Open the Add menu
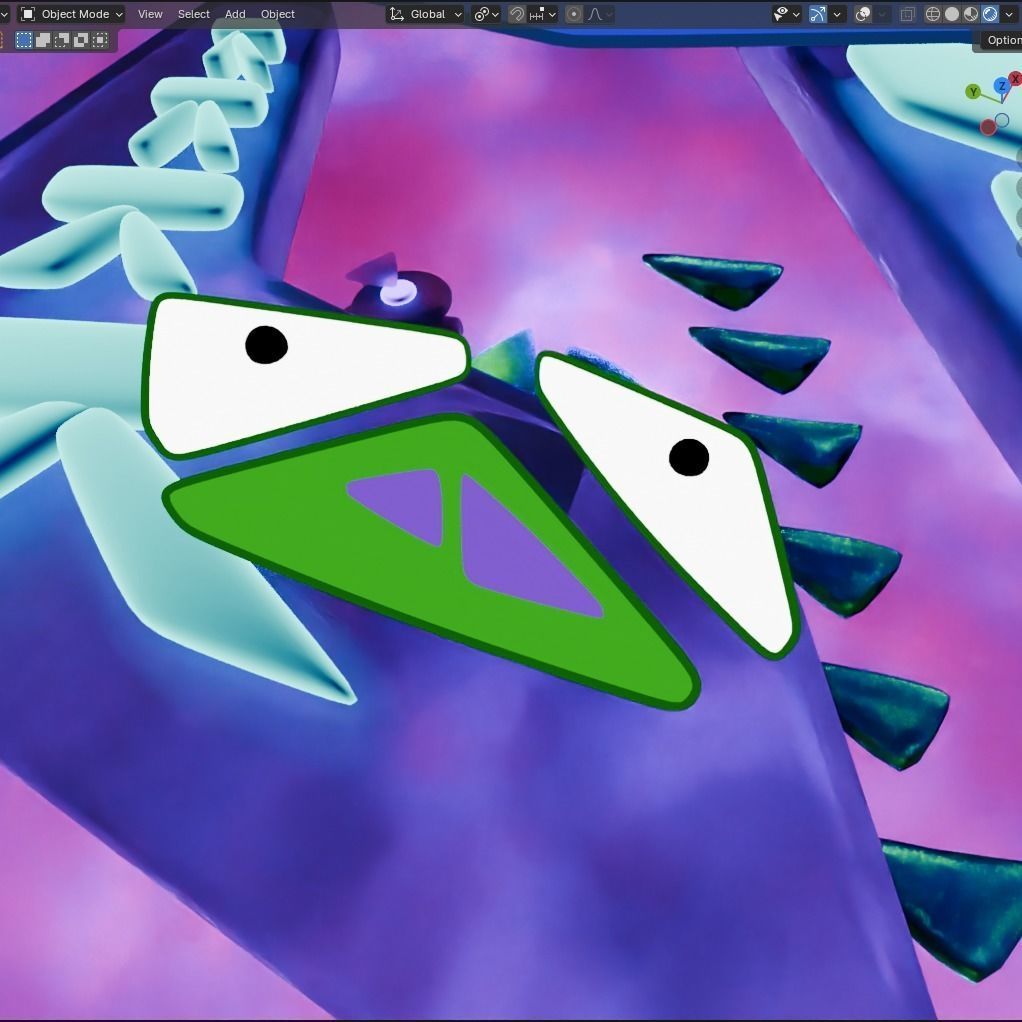The height and width of the screenshot is (1022, 1022). tap(235, 14)
